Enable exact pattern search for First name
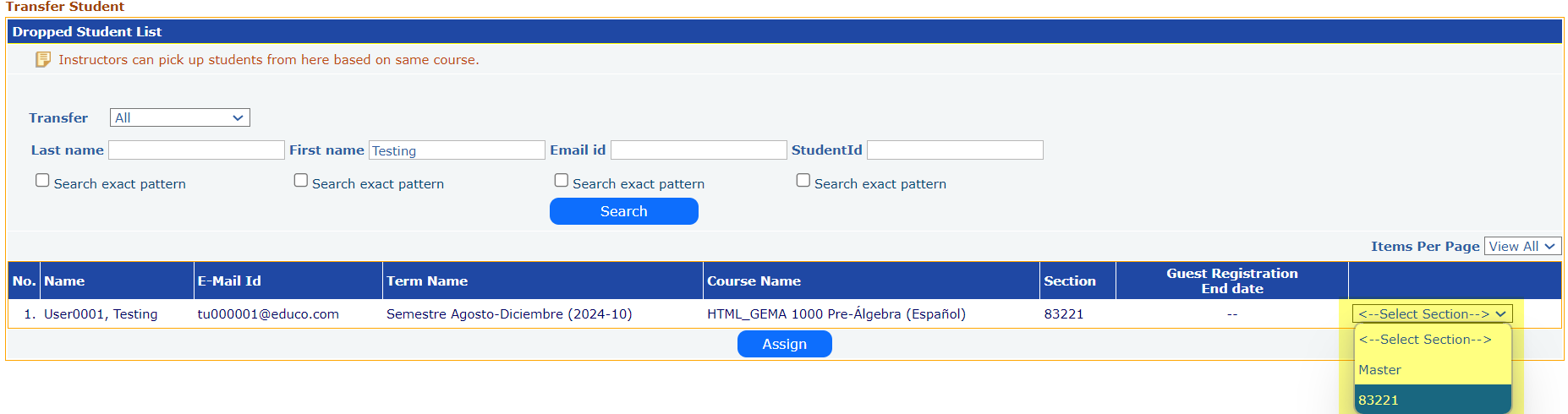The height and width of the screenshot is (414, 1568). point(300,181)
